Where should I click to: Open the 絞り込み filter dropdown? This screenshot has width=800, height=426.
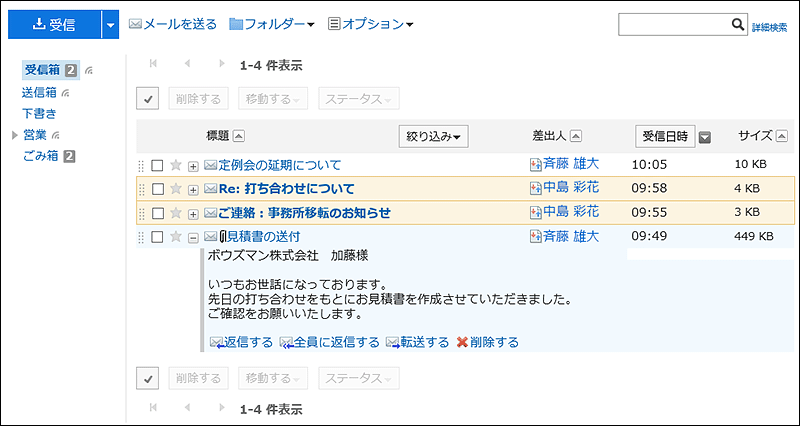tap(434, 136)
